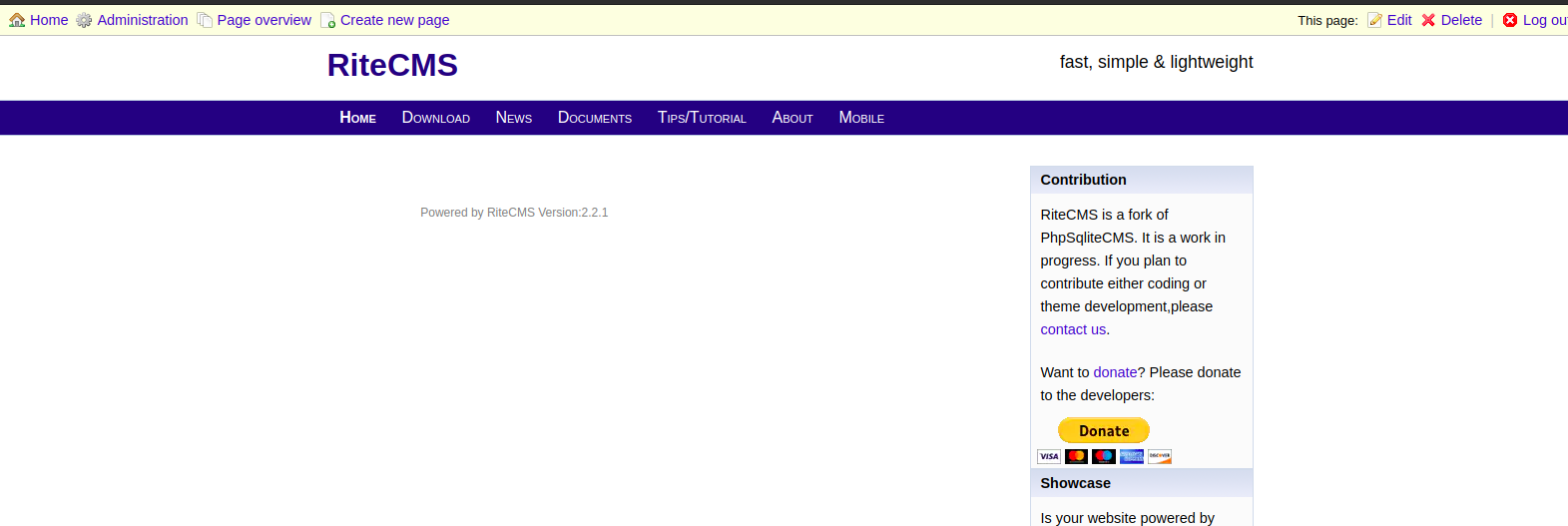Image resolution: width=1568 pixels, height=526 pixels.
Task: Click the Discover card icon
Action: pyautogui.click(x=1160, y=456)
